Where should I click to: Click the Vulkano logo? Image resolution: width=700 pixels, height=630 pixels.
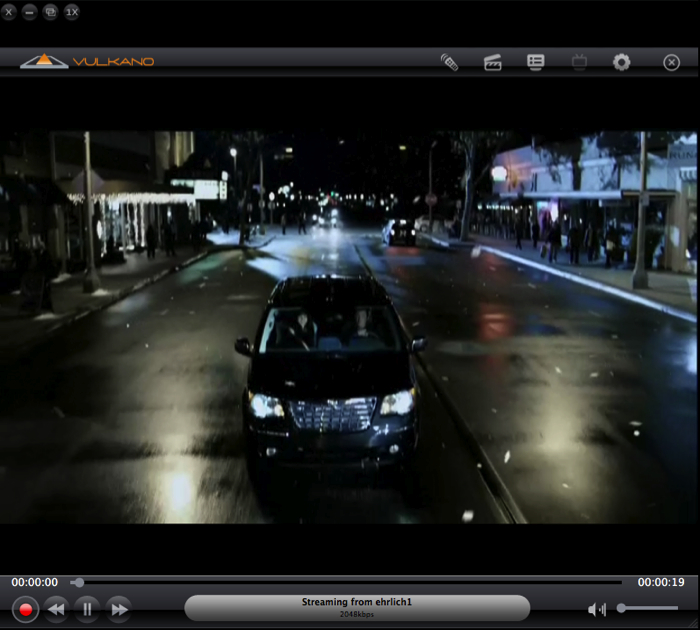(87, 61)
